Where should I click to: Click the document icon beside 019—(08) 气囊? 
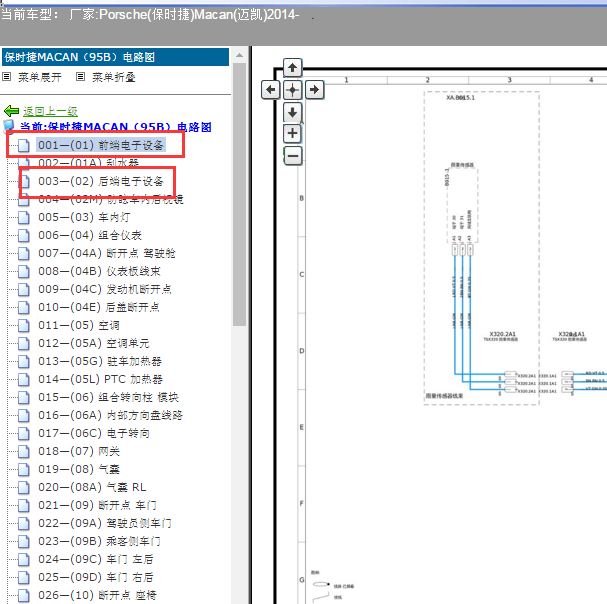click(x=24, y=470)
